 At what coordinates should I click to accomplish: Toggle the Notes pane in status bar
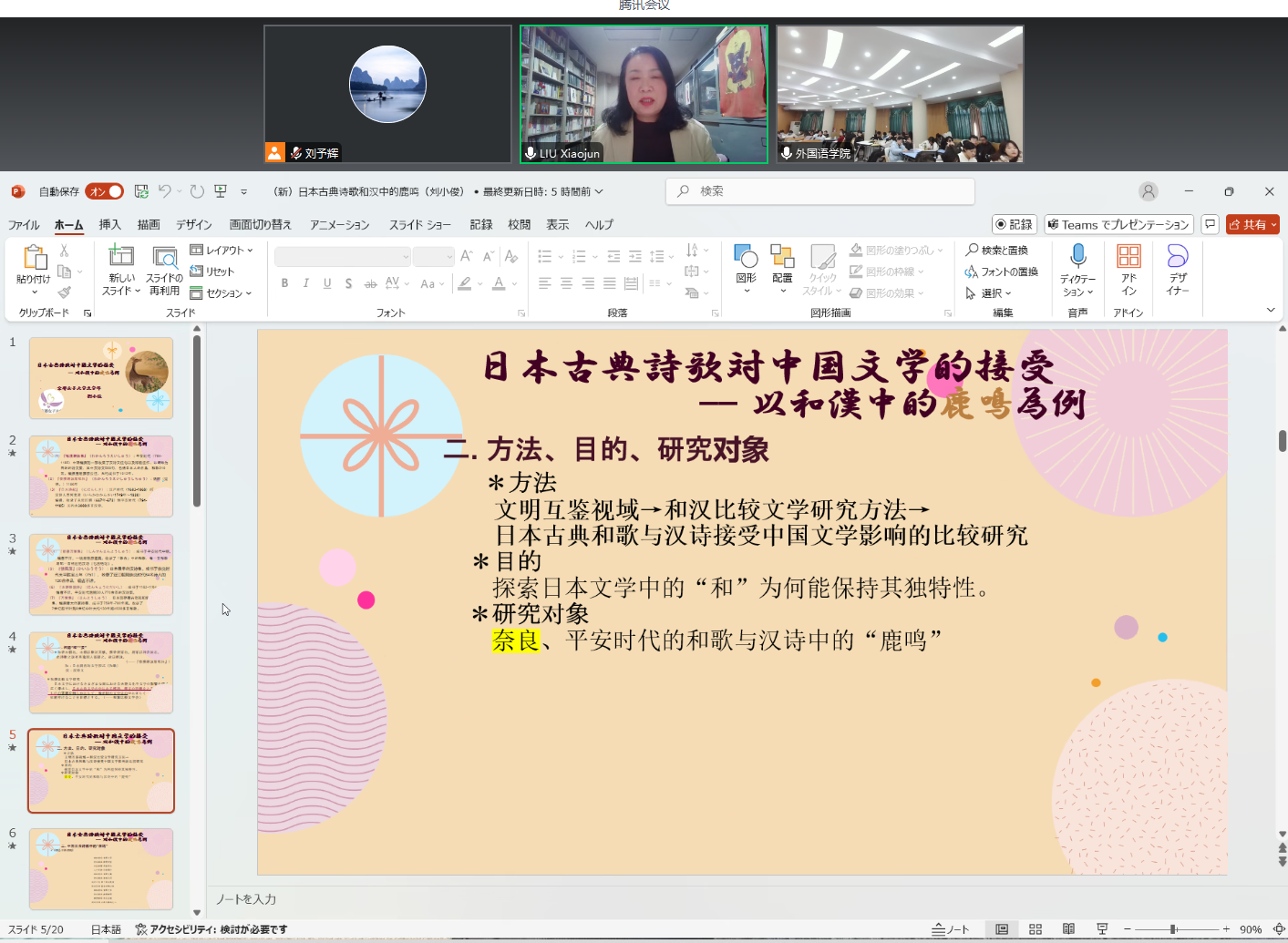pyautogui.click(x=951, y=929)
